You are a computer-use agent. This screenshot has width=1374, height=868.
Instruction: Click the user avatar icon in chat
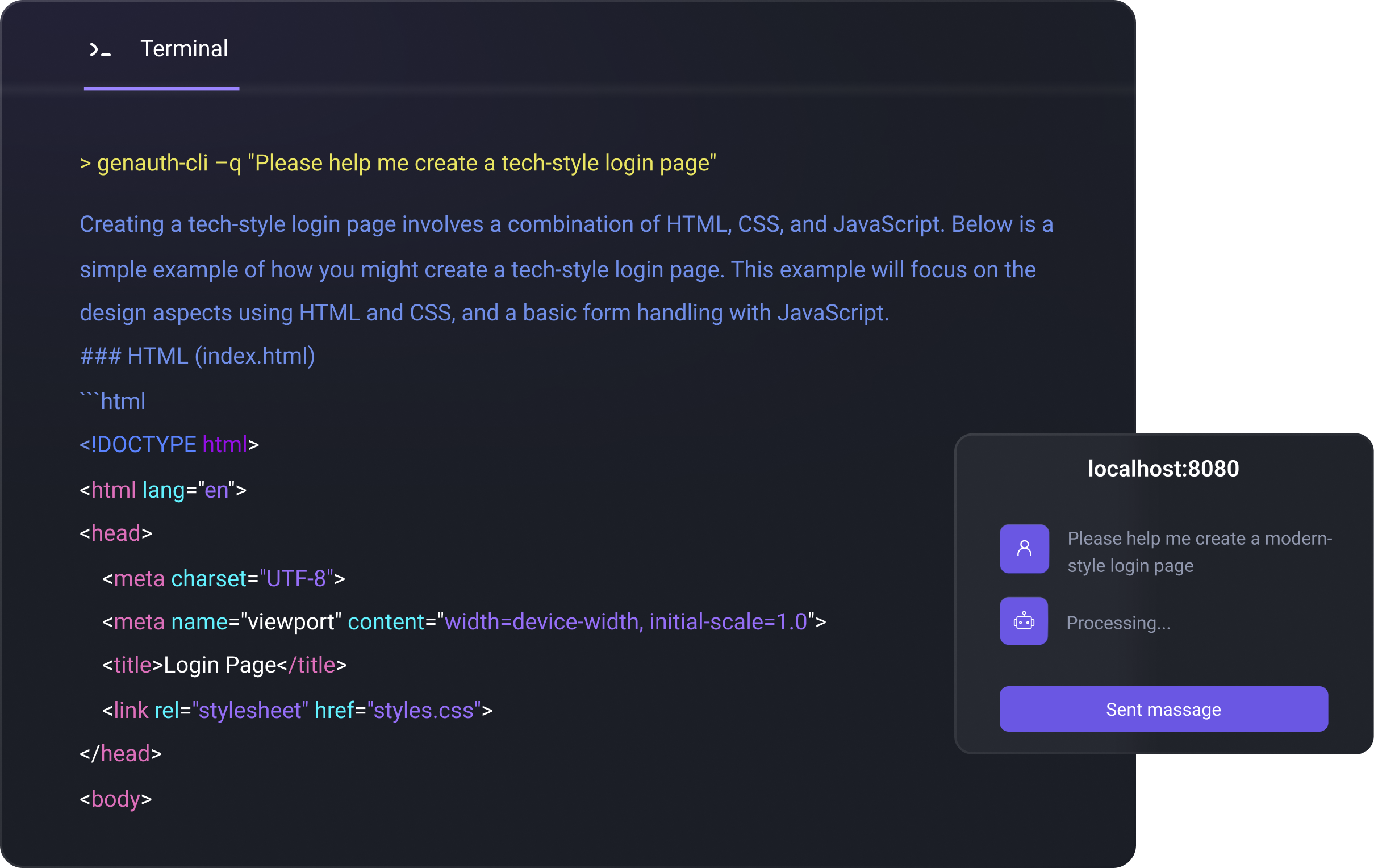click(1024, 548)
